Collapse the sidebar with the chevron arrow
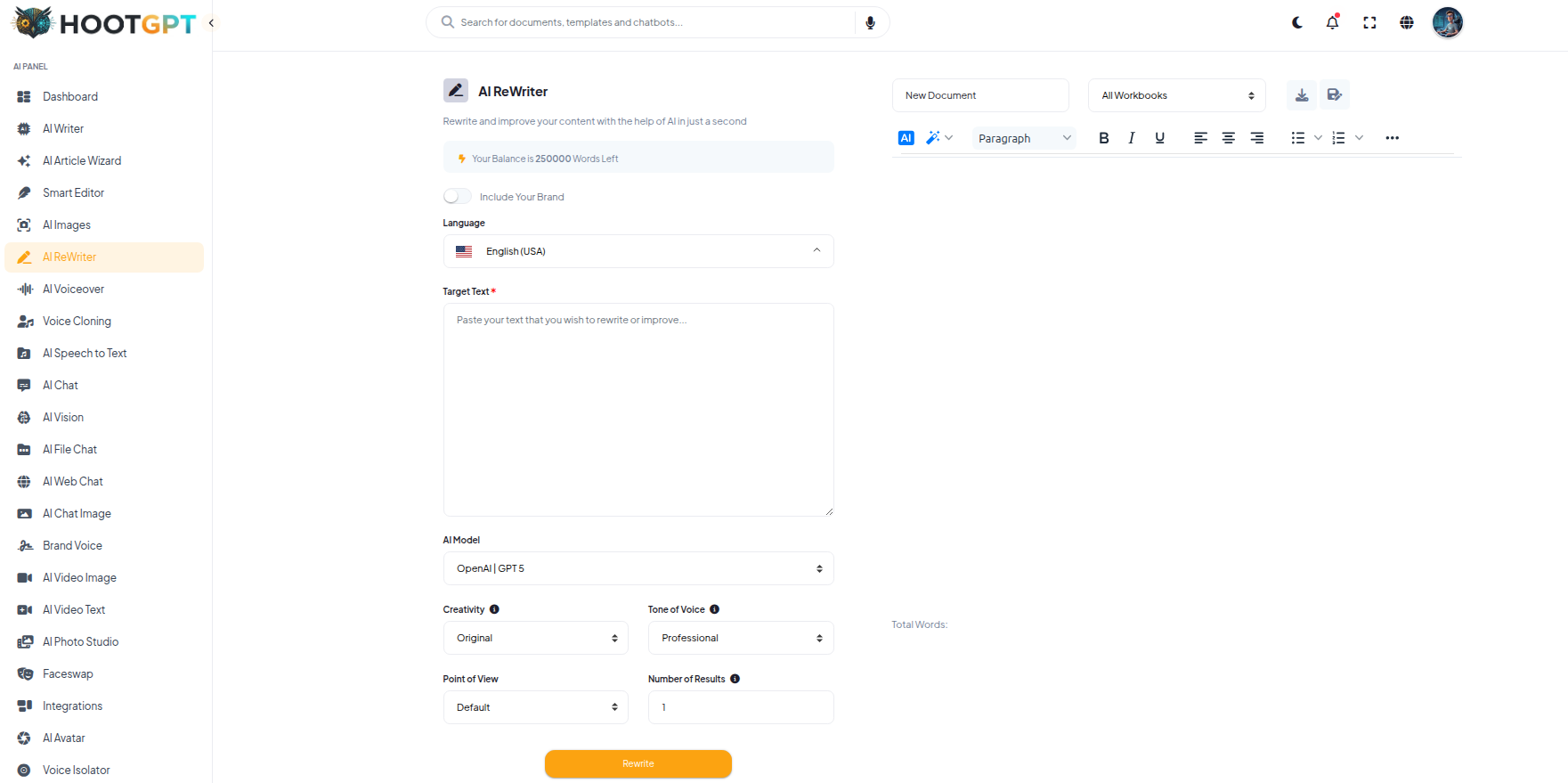The width and height of the screenshot is (1568, 783). pos(211,23)
